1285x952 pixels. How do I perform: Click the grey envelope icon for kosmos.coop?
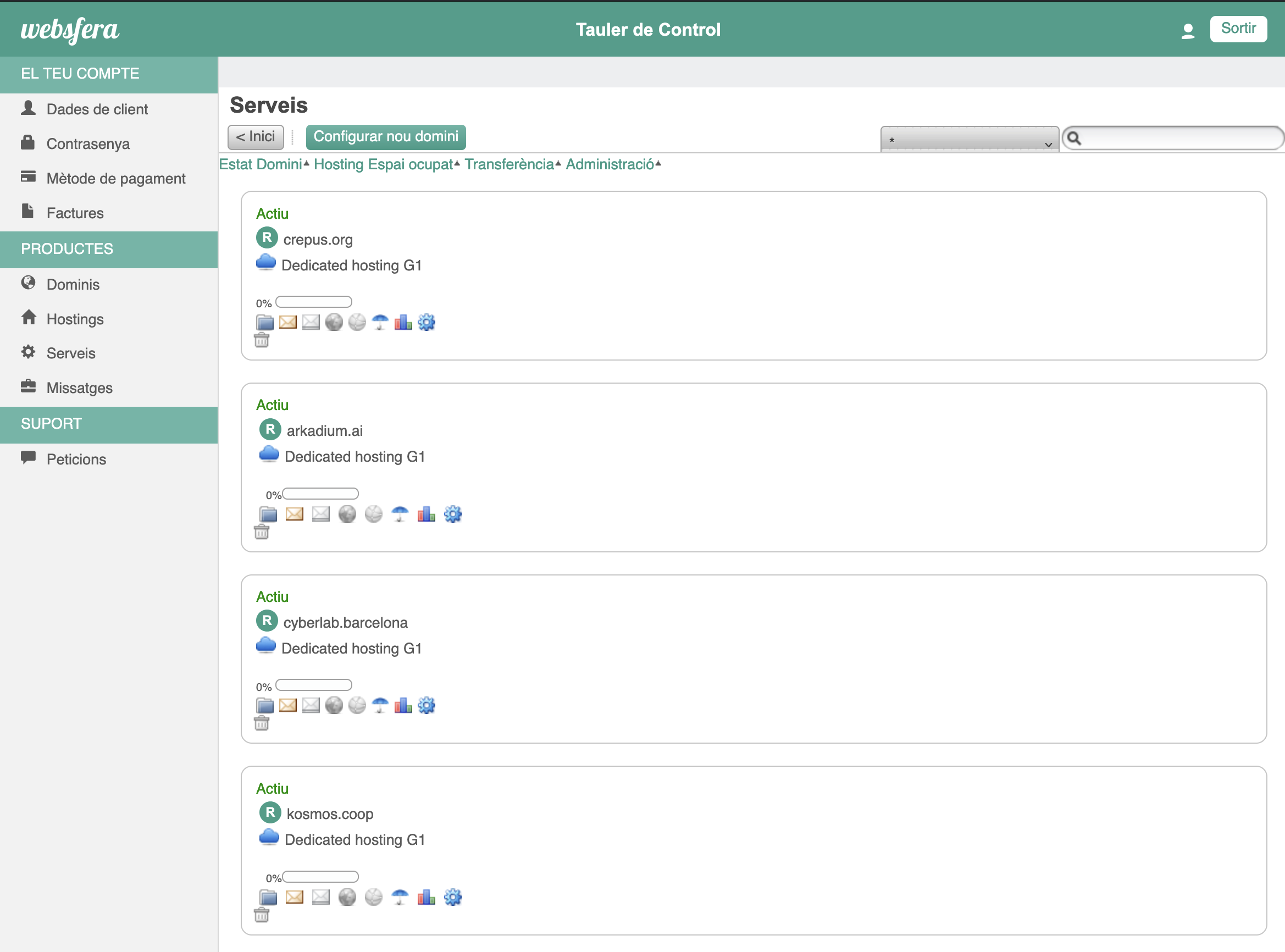[x=320, y=897]
